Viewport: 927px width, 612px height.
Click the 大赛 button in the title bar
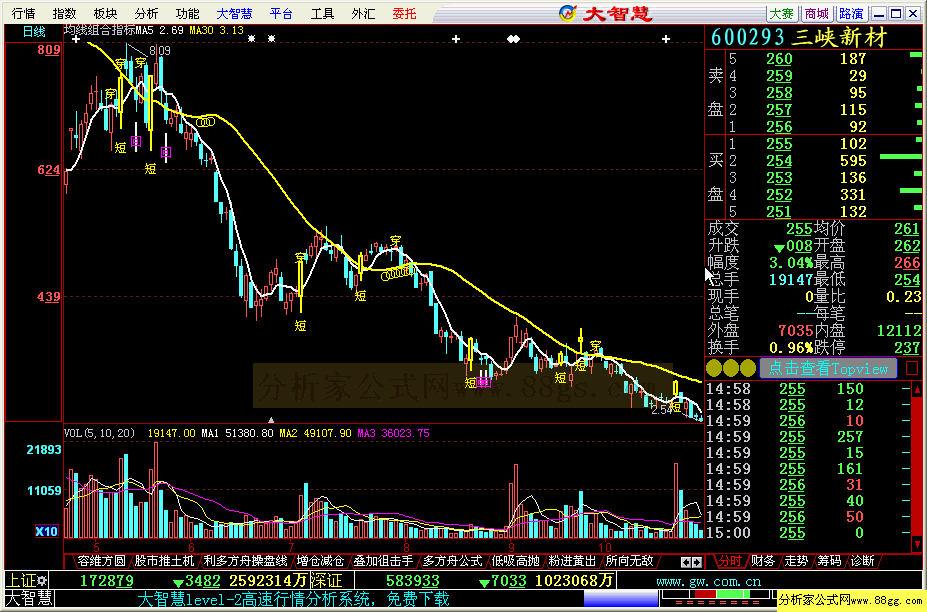click(x=782, y=13)
